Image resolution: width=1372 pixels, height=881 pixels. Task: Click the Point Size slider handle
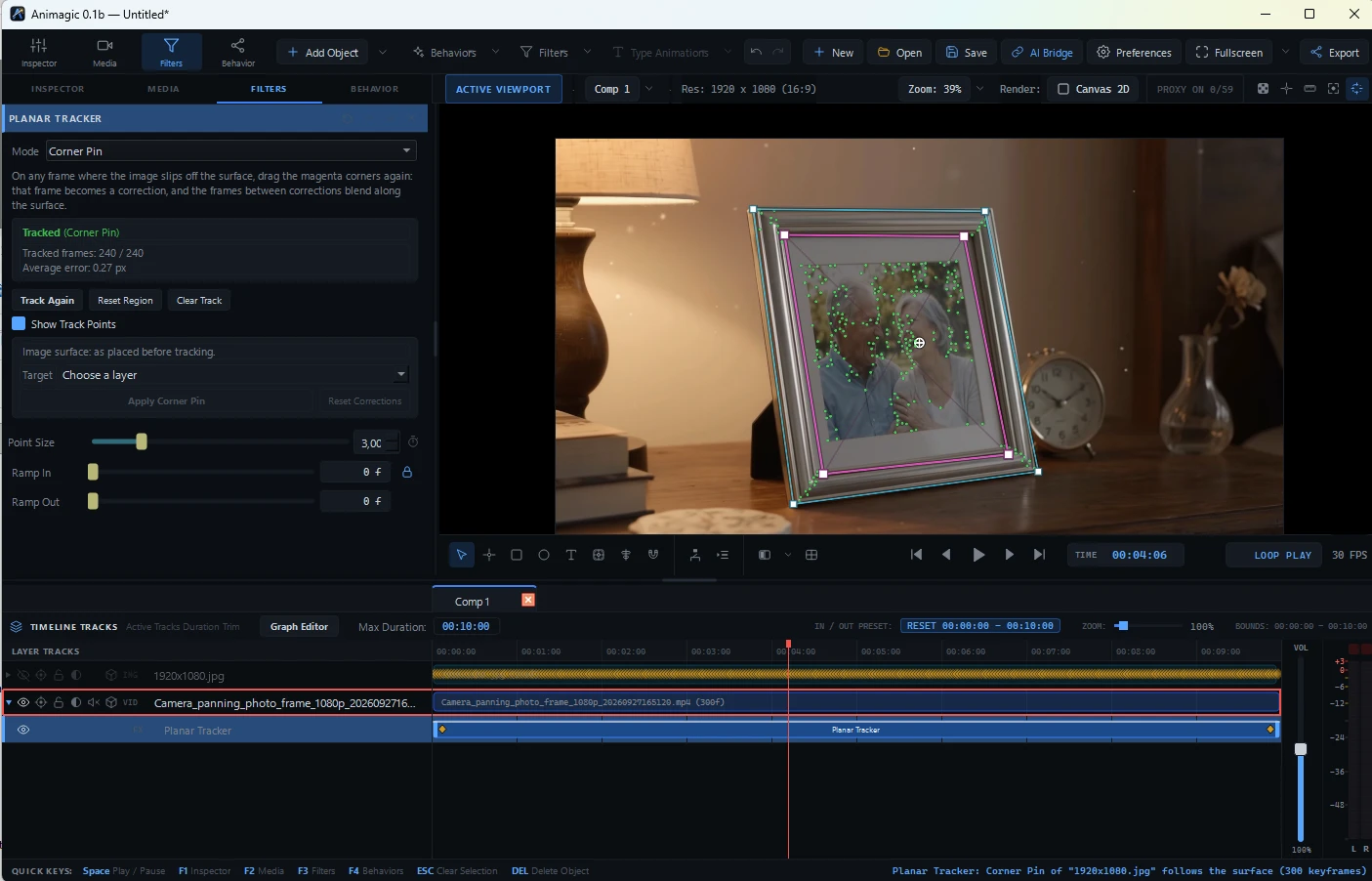coord(142,442)
